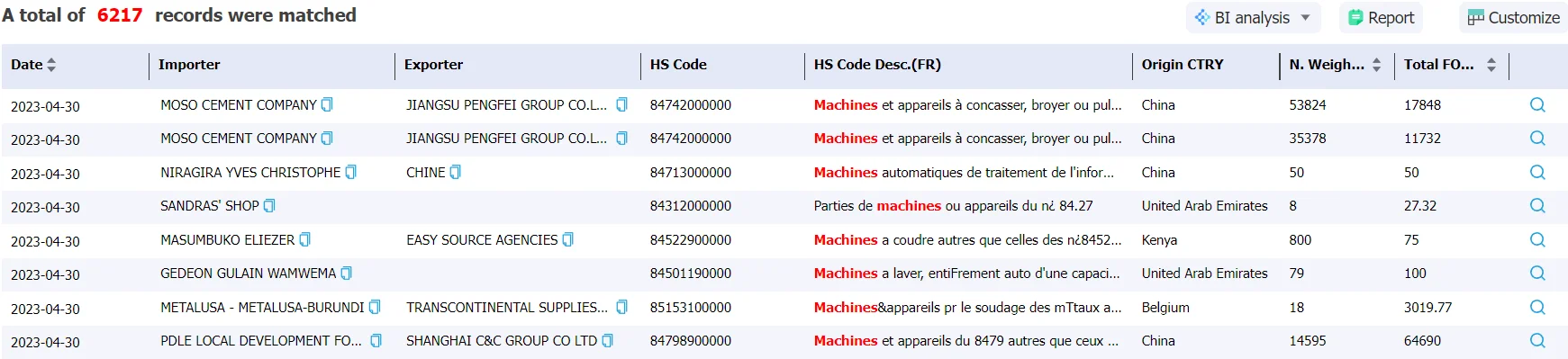Click the Origin CTRY column header

[x=1183, y=65]
